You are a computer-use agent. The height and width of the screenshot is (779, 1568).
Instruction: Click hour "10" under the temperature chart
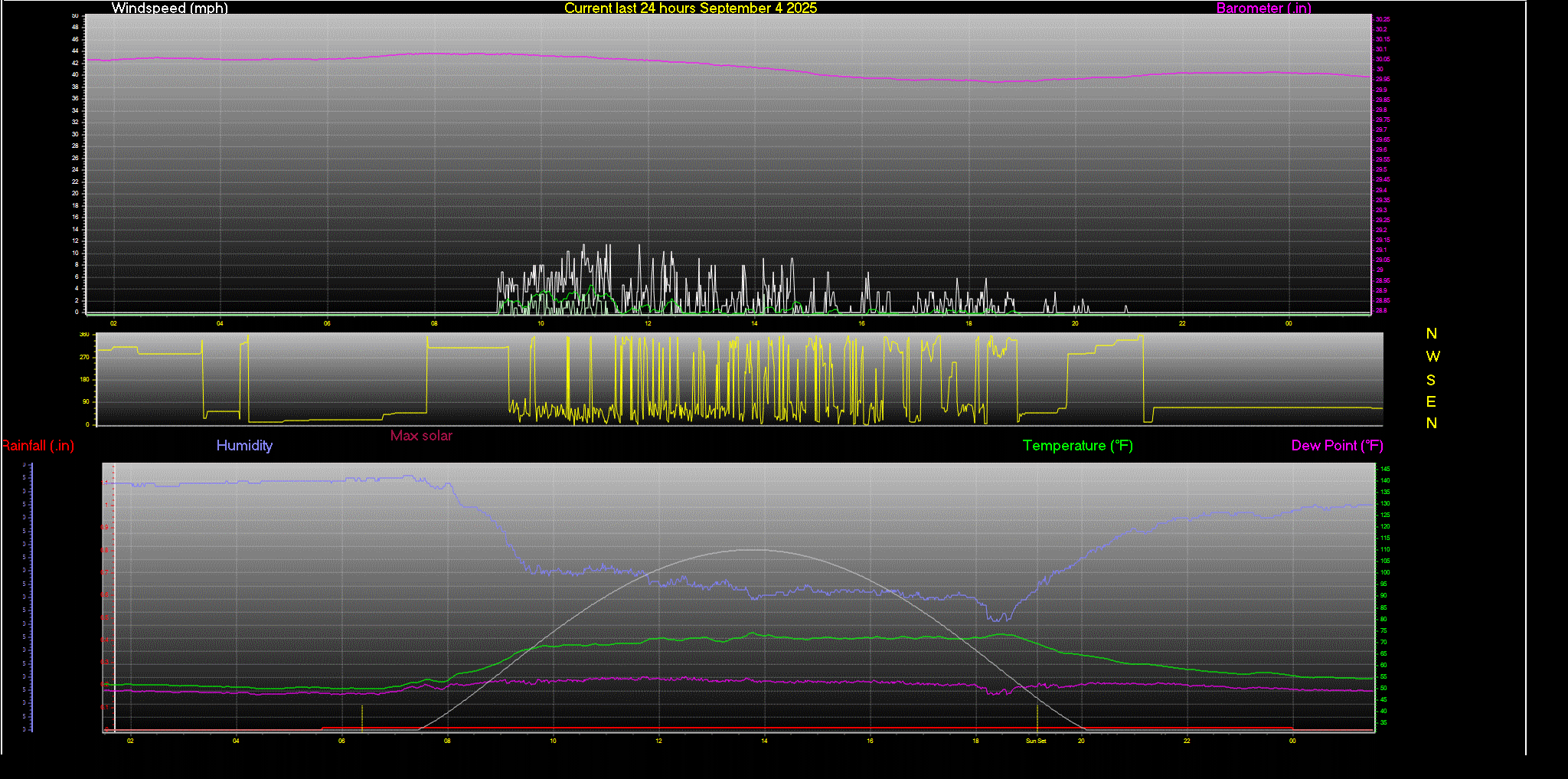point(553,741)
